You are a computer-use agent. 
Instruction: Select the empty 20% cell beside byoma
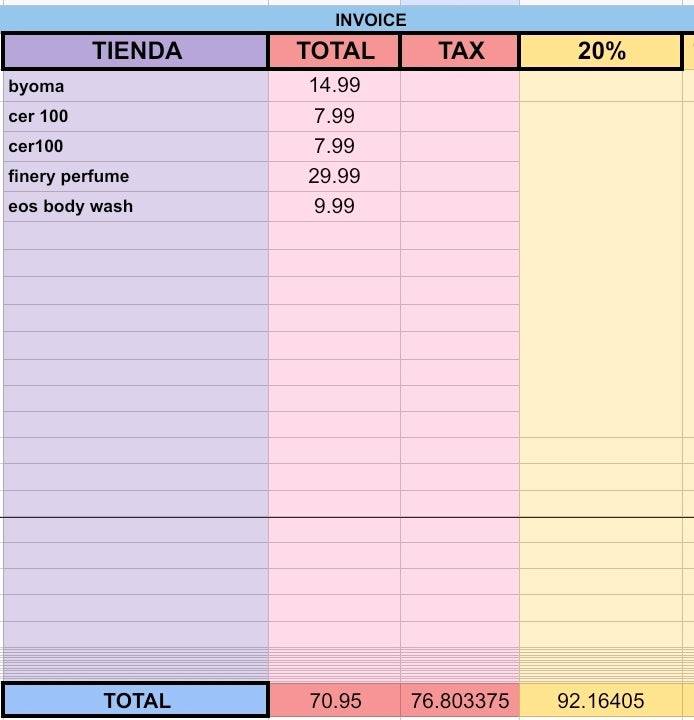pyautogui.click(x=601, y=86)
